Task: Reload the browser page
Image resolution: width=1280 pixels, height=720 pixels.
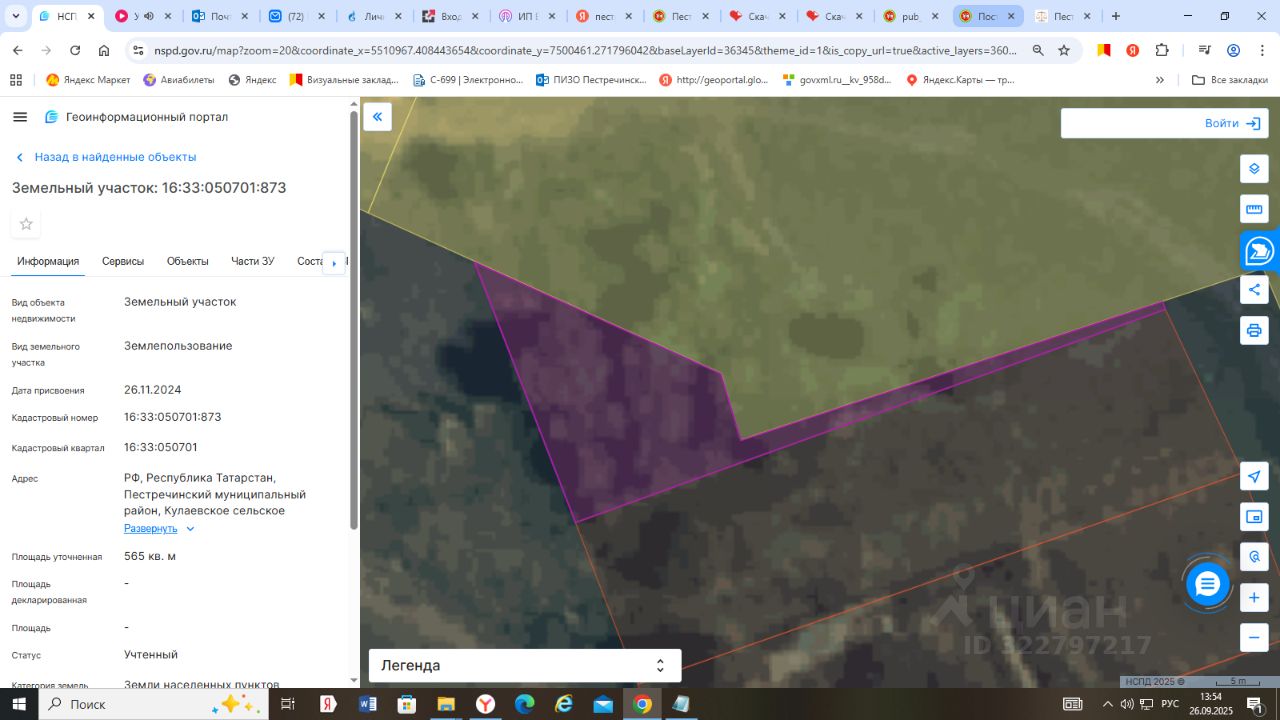Action: 75,51
